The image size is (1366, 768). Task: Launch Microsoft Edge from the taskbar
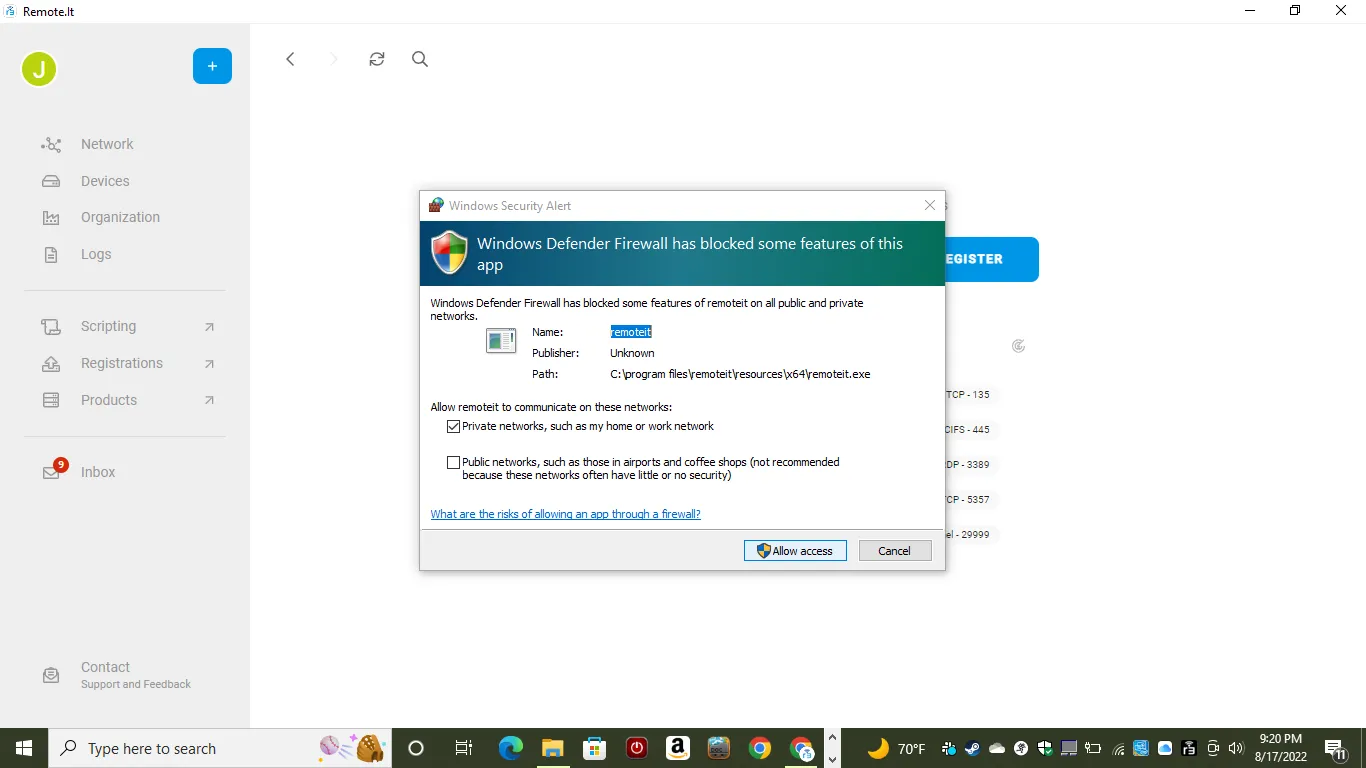click(511, 748)
